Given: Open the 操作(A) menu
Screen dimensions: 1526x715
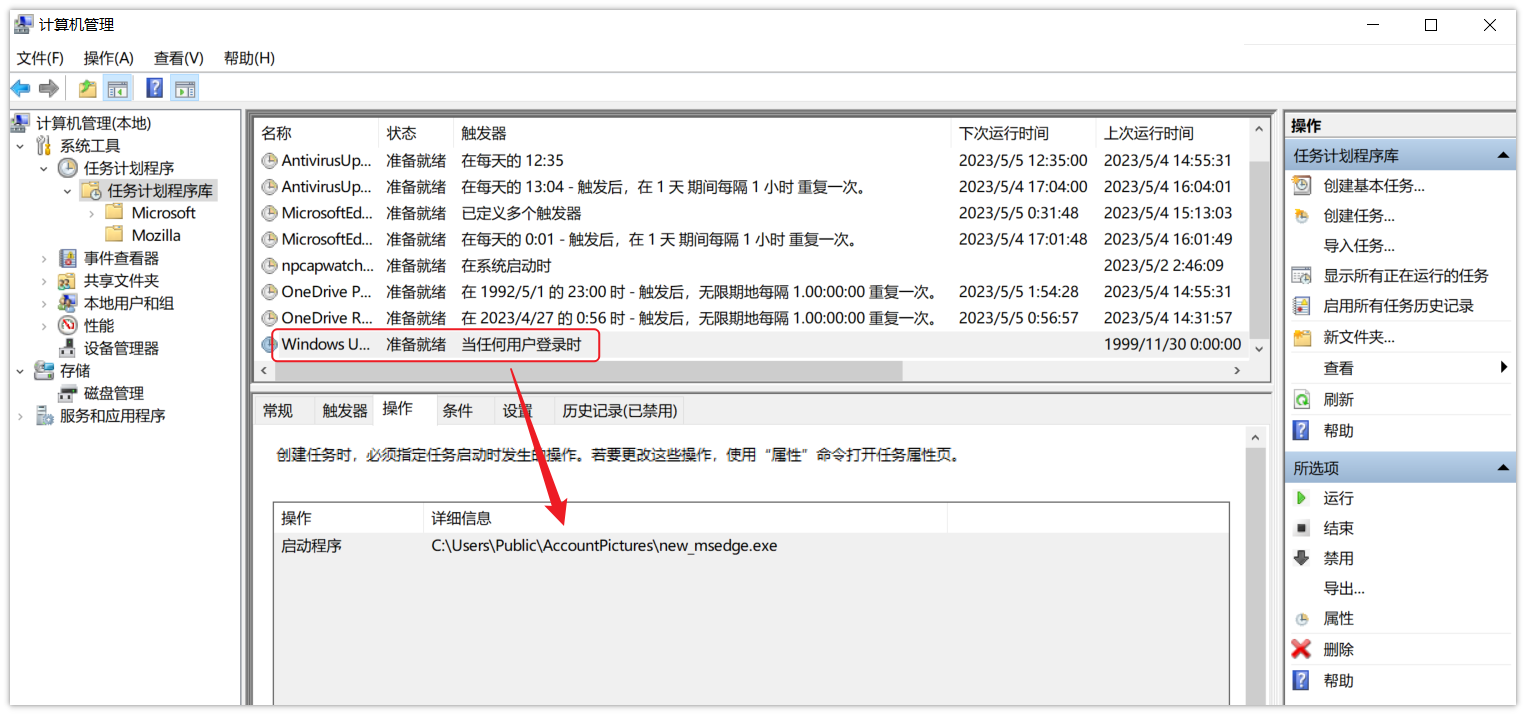Looking at the screenshot, I should (x=108, y=58).
